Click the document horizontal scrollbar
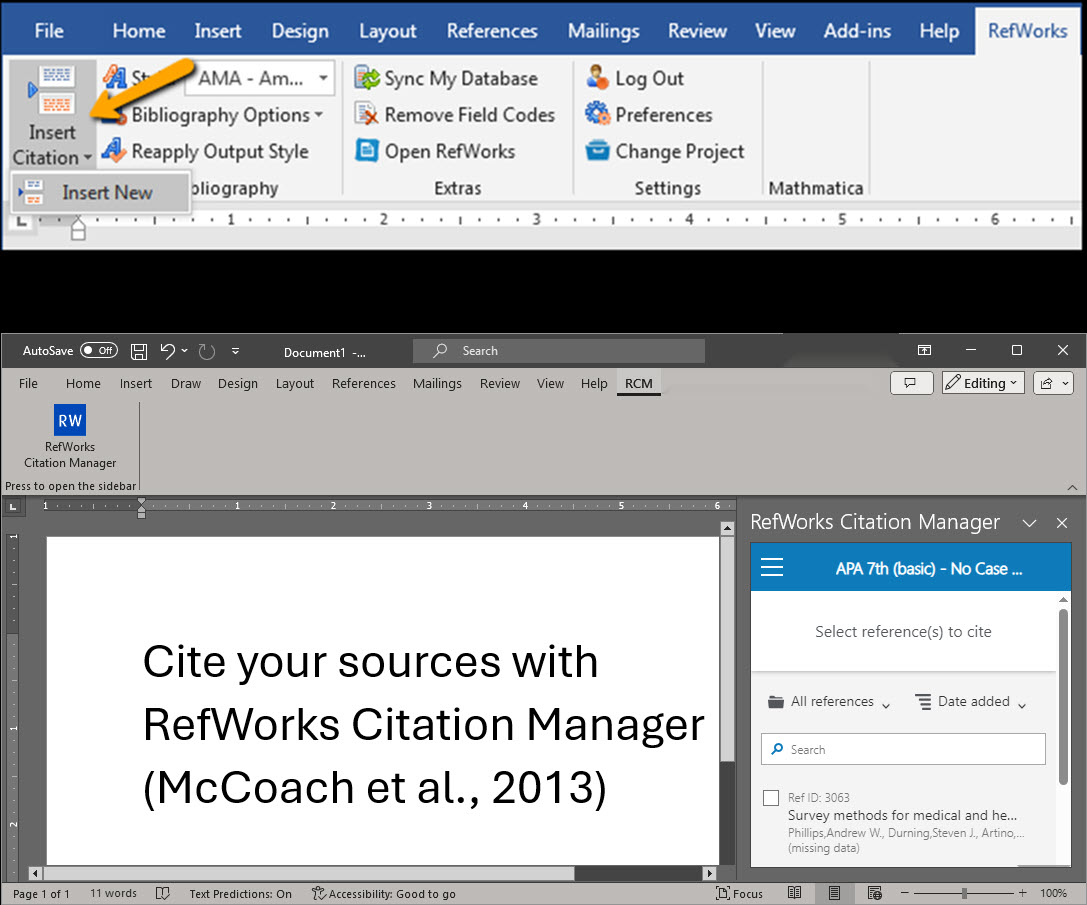This screenshot has height=905, width=1087. [308, 873]
